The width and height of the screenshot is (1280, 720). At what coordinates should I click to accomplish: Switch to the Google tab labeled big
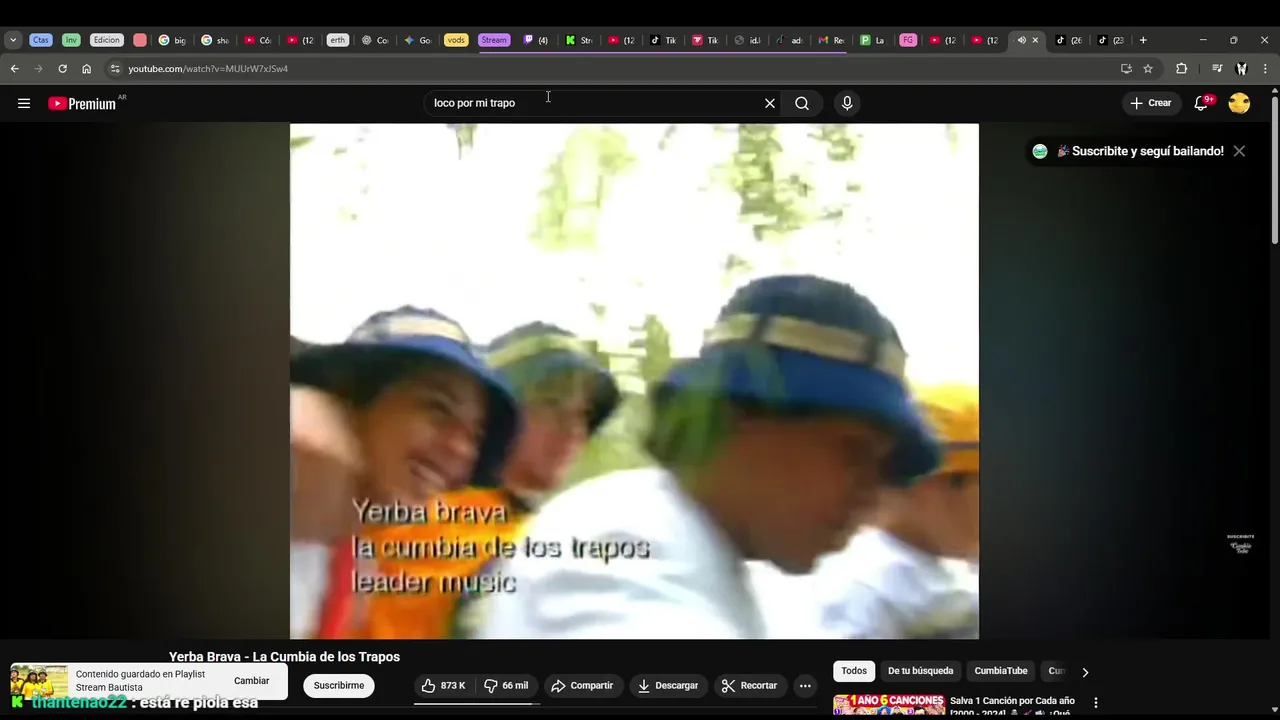172,40
